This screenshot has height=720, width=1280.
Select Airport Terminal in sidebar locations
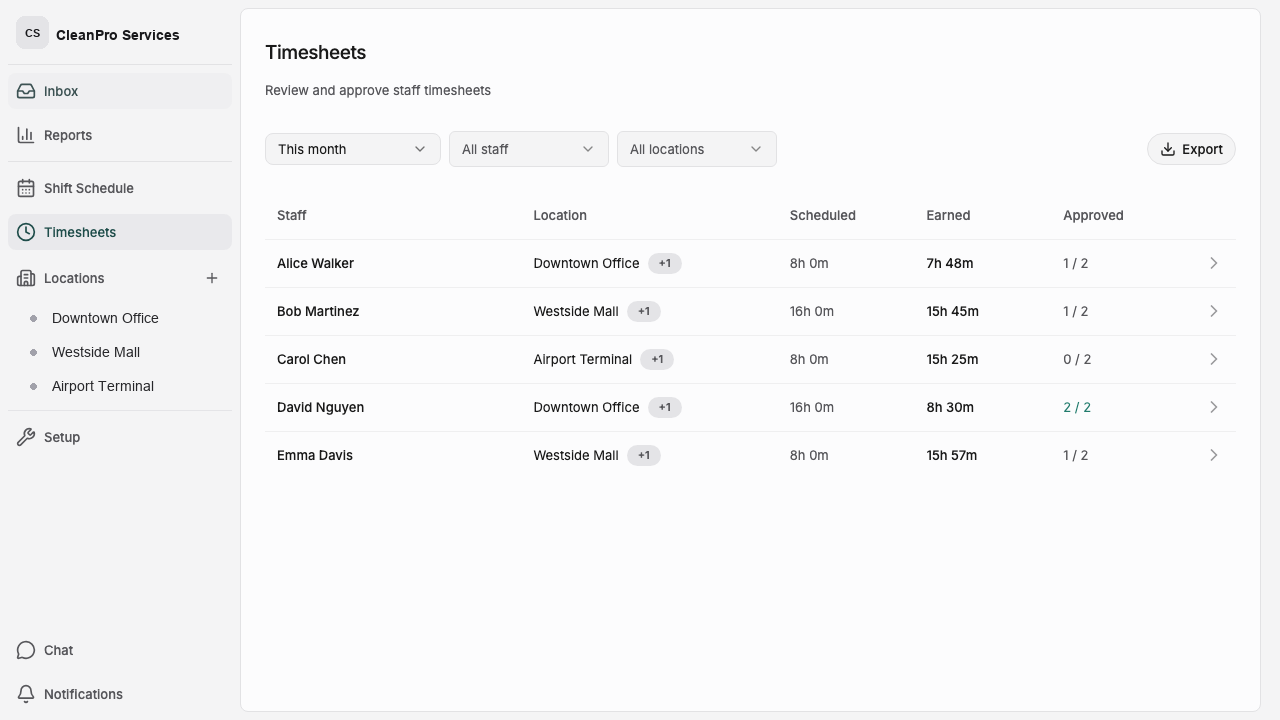(x=103, y=386)
